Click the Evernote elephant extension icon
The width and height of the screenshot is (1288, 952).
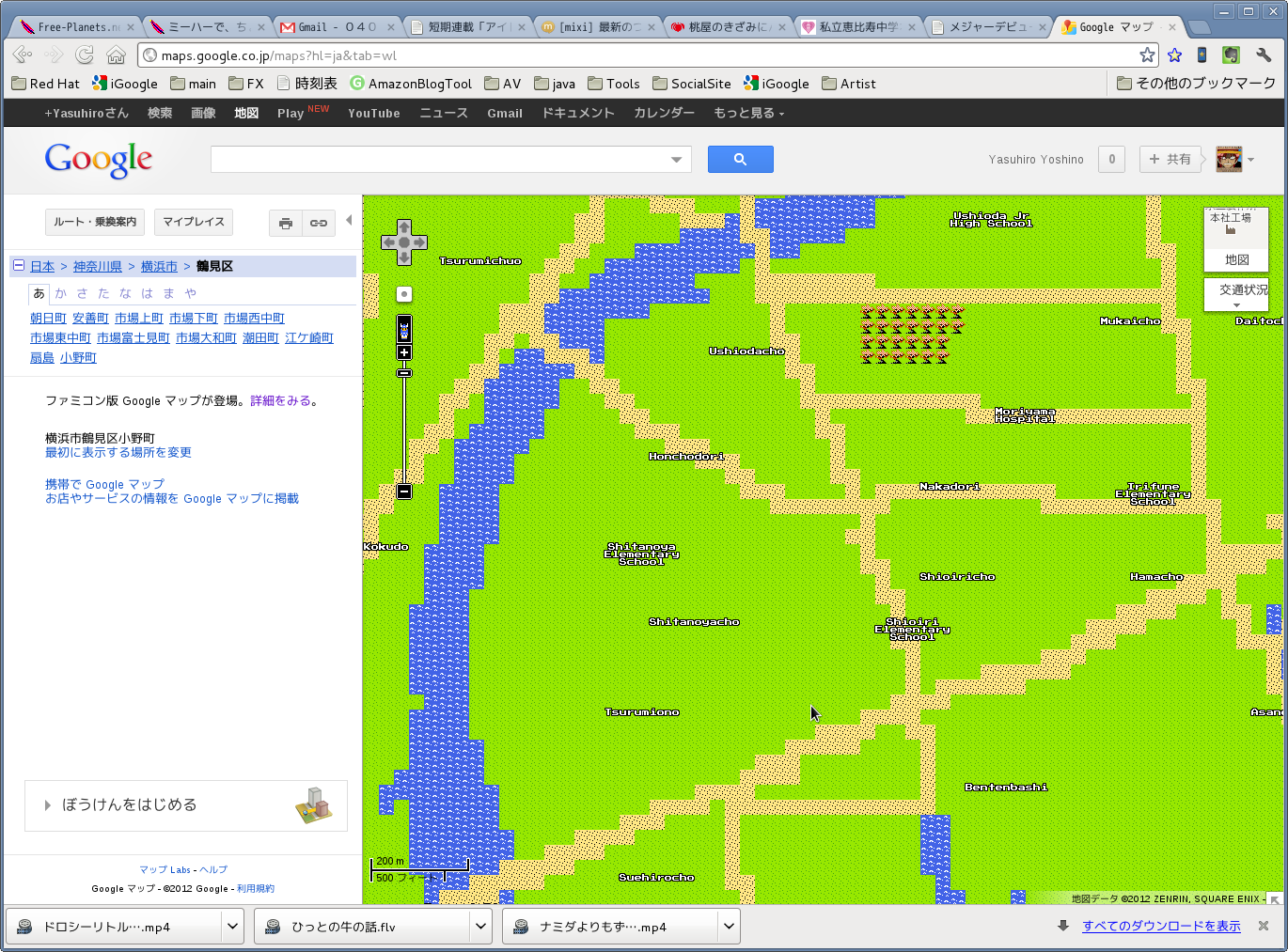pyautogui.click(x=1232, y=55)
